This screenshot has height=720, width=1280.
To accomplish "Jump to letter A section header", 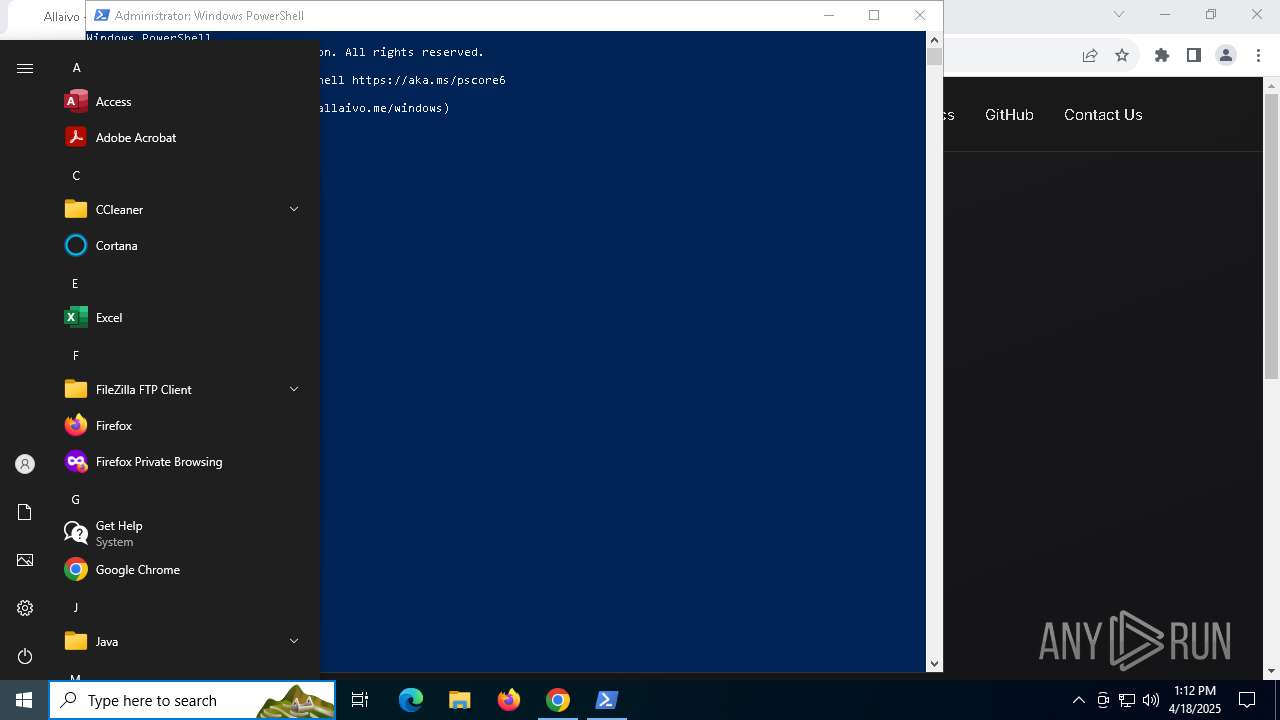I will click(77, 67).
